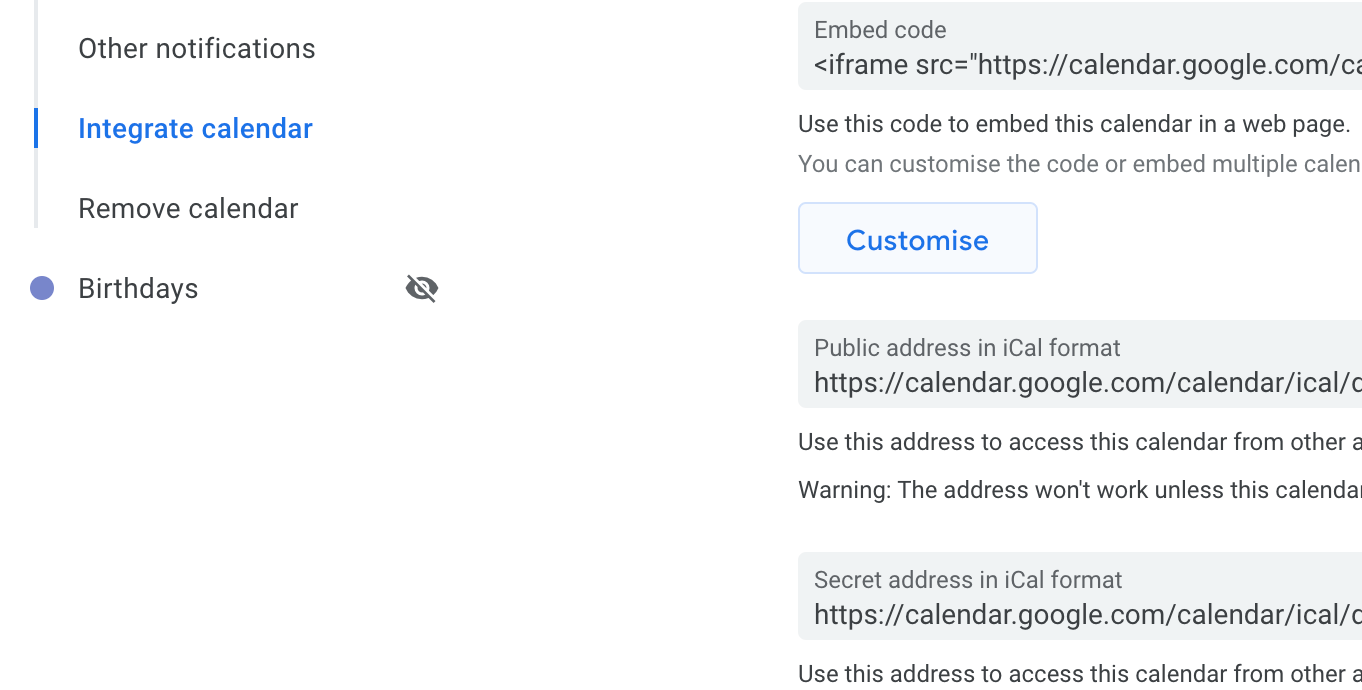Select the Secret address iCal URL
Viewport: 1362px width, 690px height.
(x=1088, y=615)
